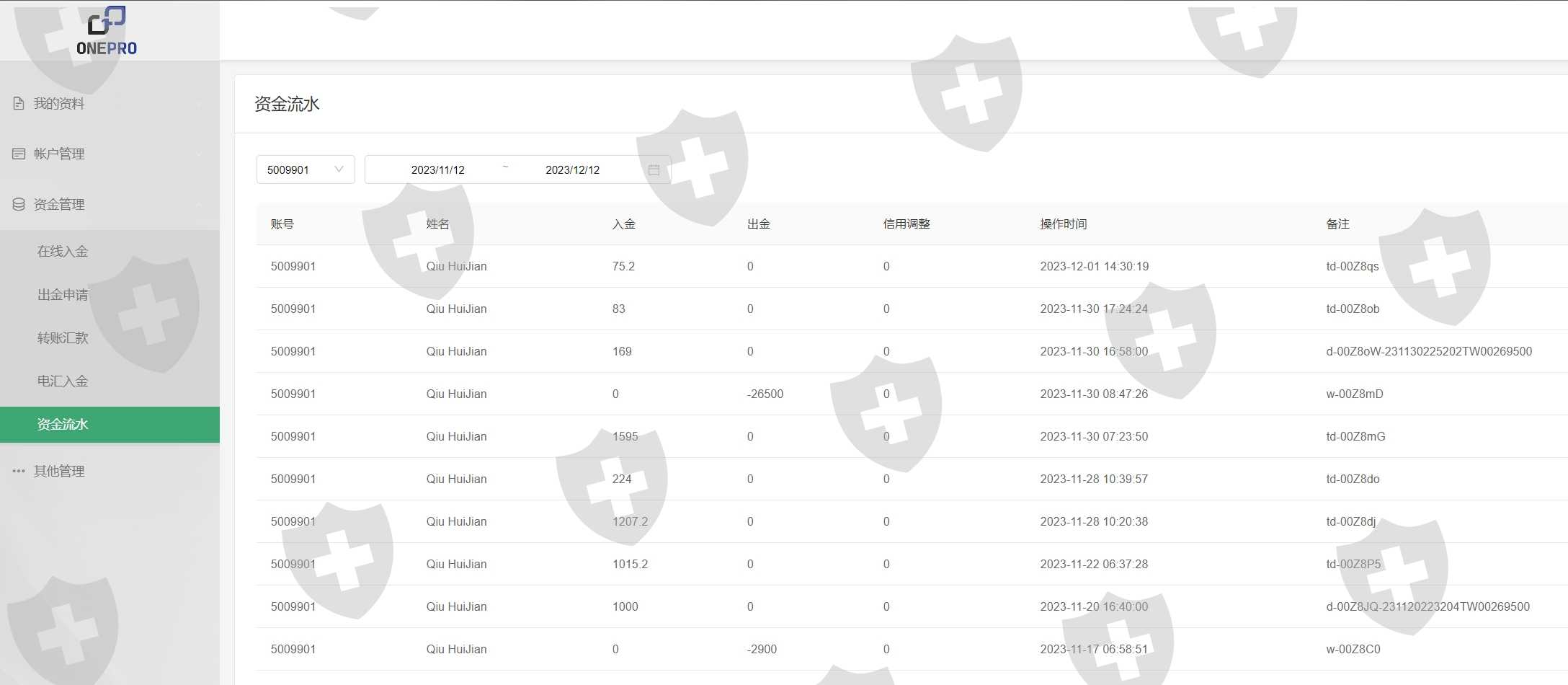The image size is (1568, 685).
Task: Click the remark td-00Z8P5
Action: (x=1353, y=564)
